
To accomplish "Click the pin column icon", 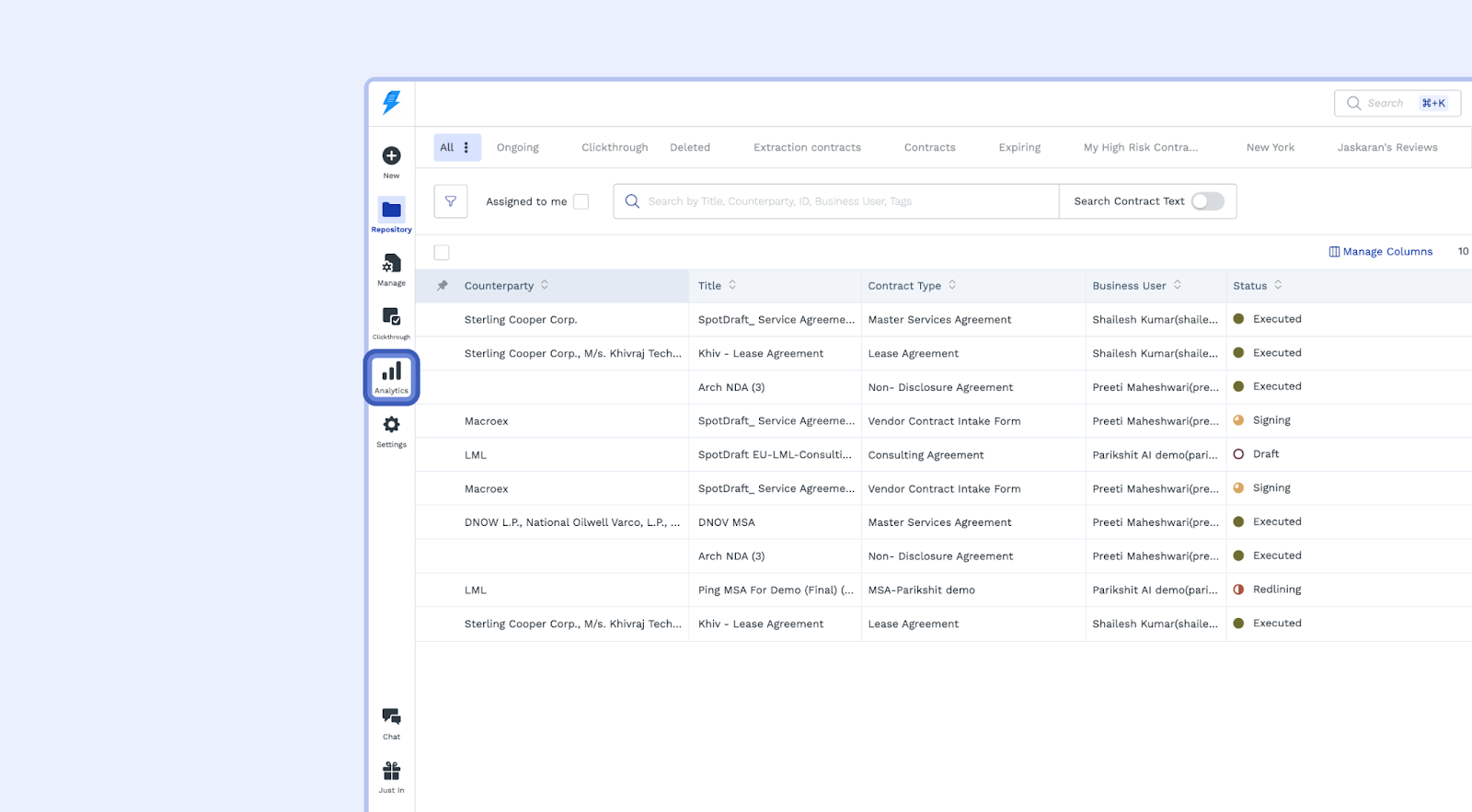I will coord(443,286).
